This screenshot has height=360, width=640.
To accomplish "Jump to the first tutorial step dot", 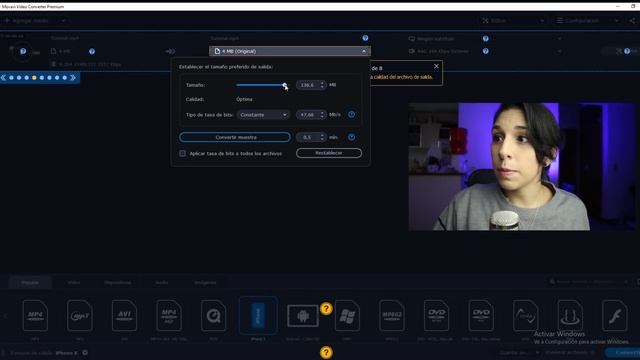I will [11, 78].
